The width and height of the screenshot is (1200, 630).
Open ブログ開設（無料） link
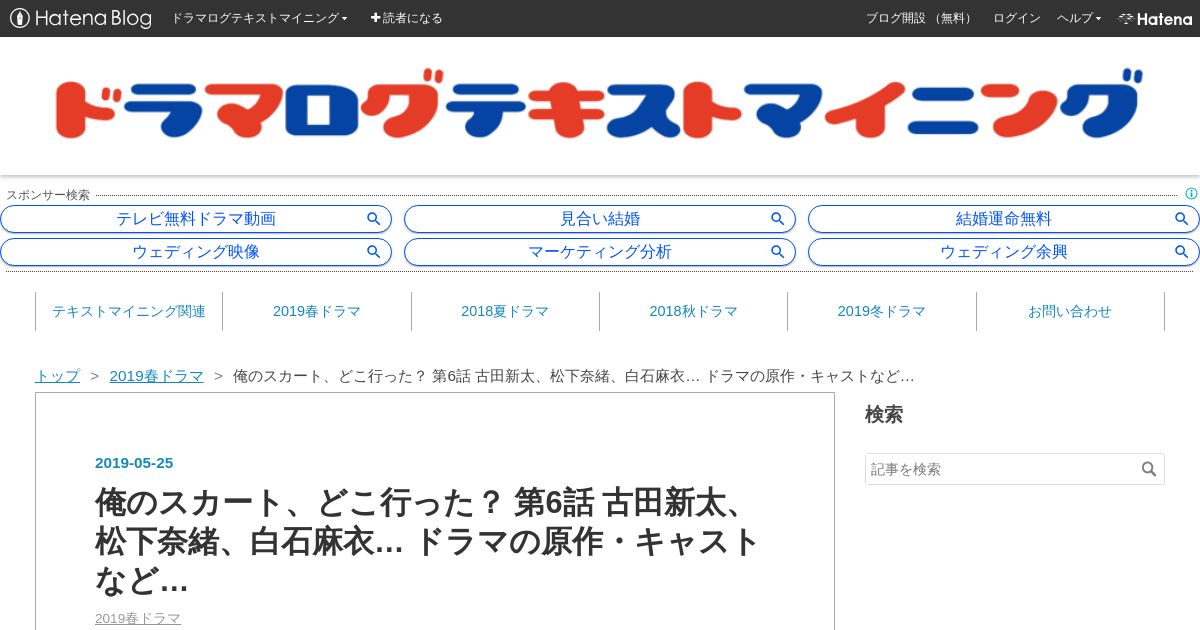tap(921, 18)
